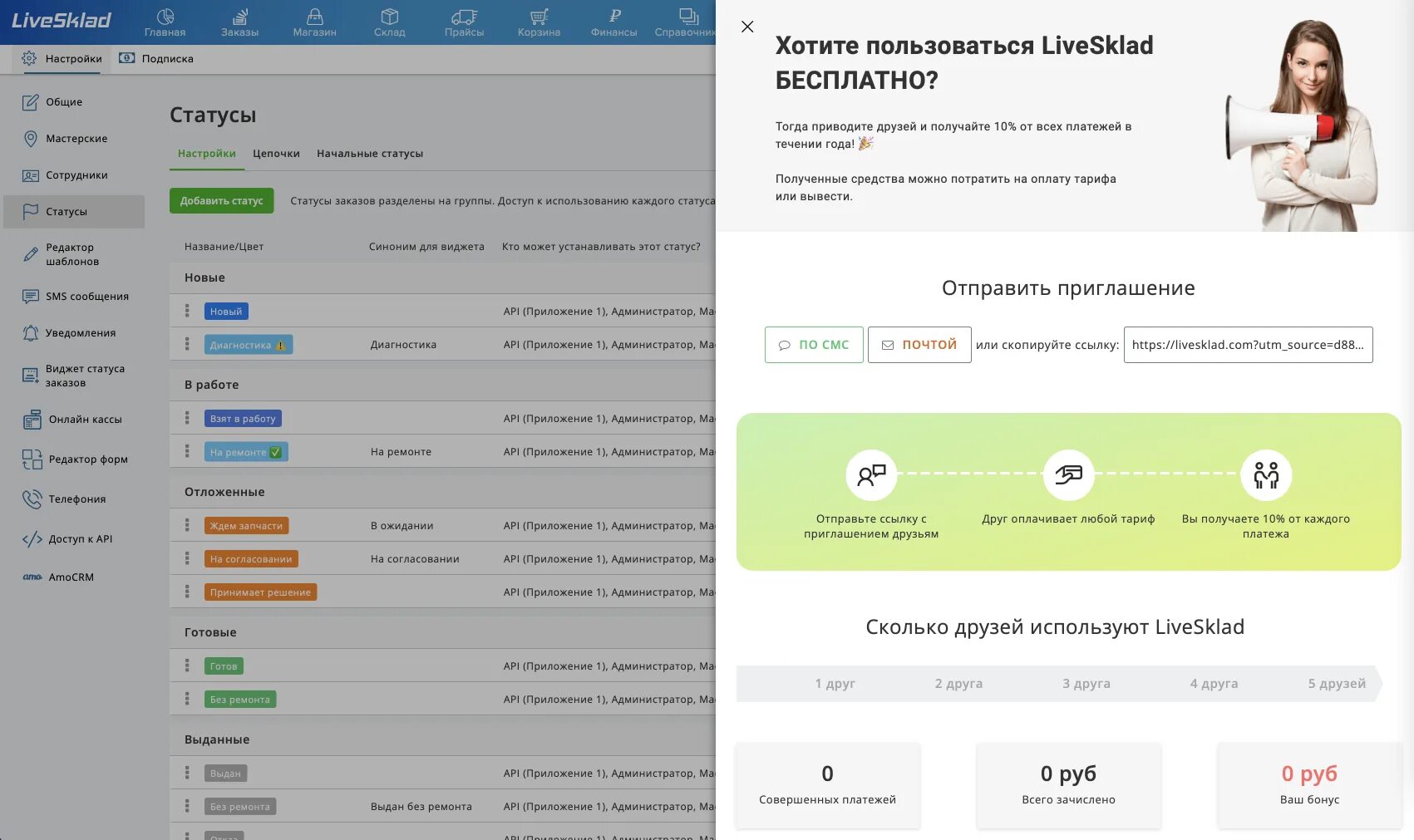
Task: Open Главная from top navigation
Action: (165, 22)
